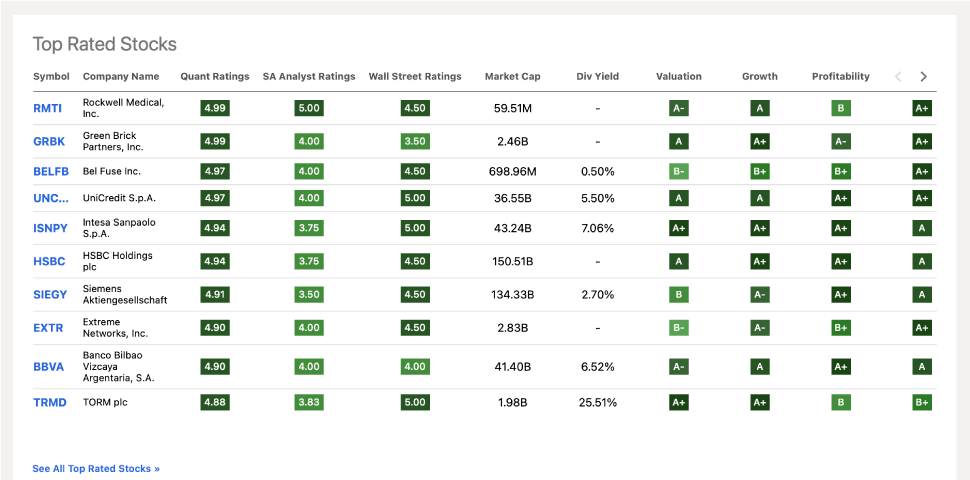Sort by the Valuation column header
Image resolution: width=970 pixels, height=480 pixels.
pos(678,76)
